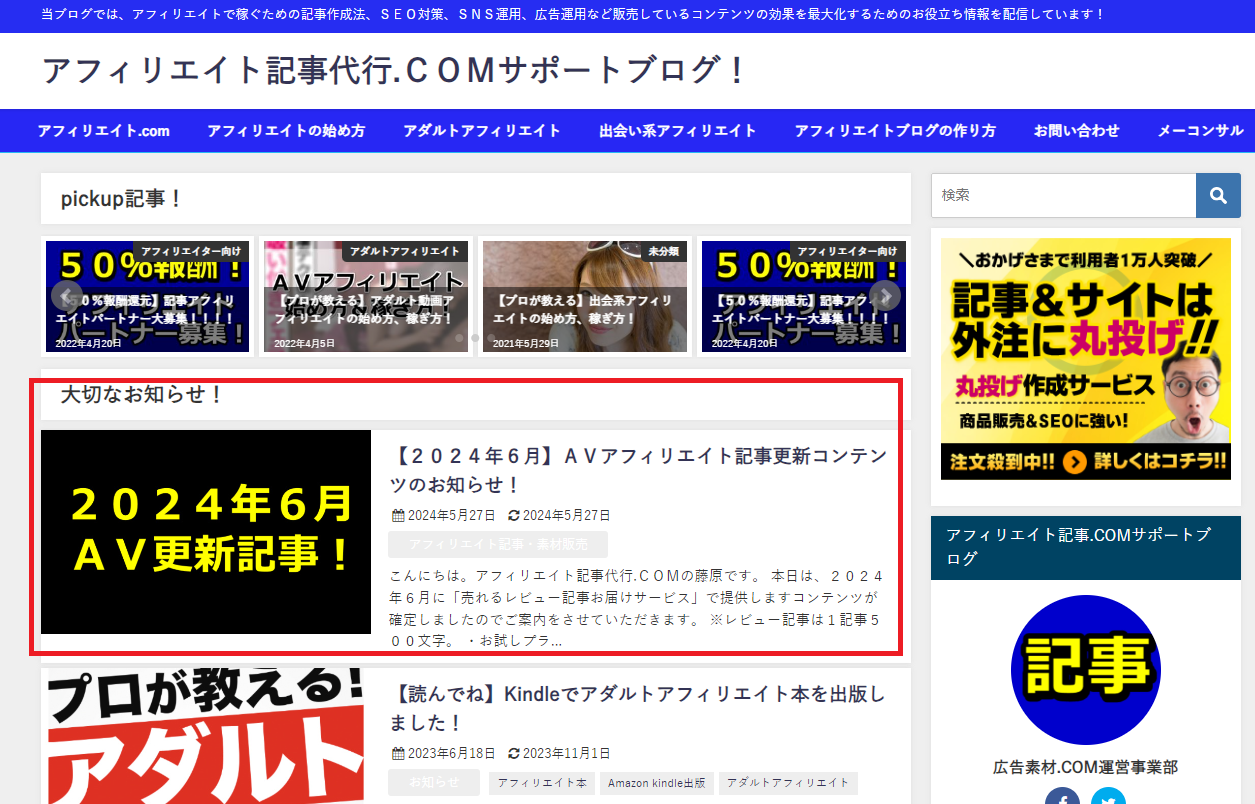Click the carousel previous arrow
1255x804 pixels.
(x=66, y=296)
